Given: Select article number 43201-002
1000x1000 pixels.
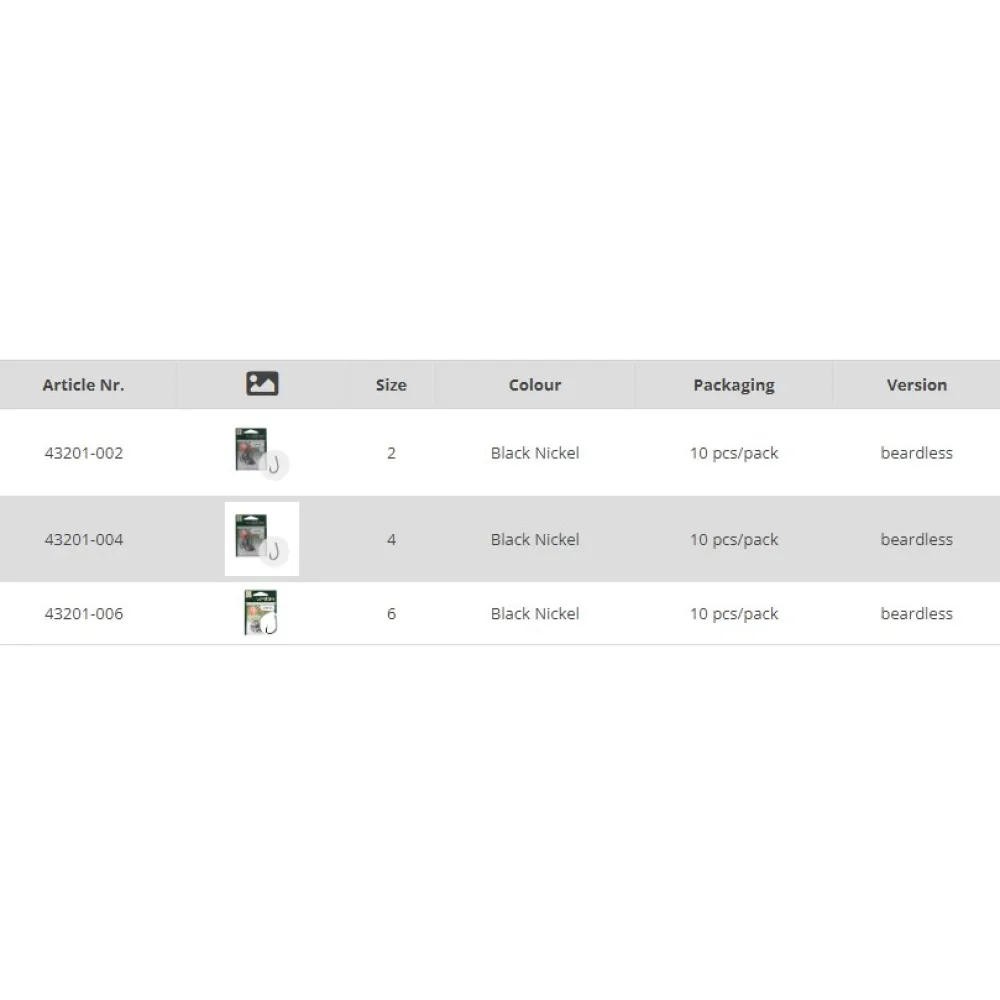Looking at the screenshot, I should [x=84, y=453].
